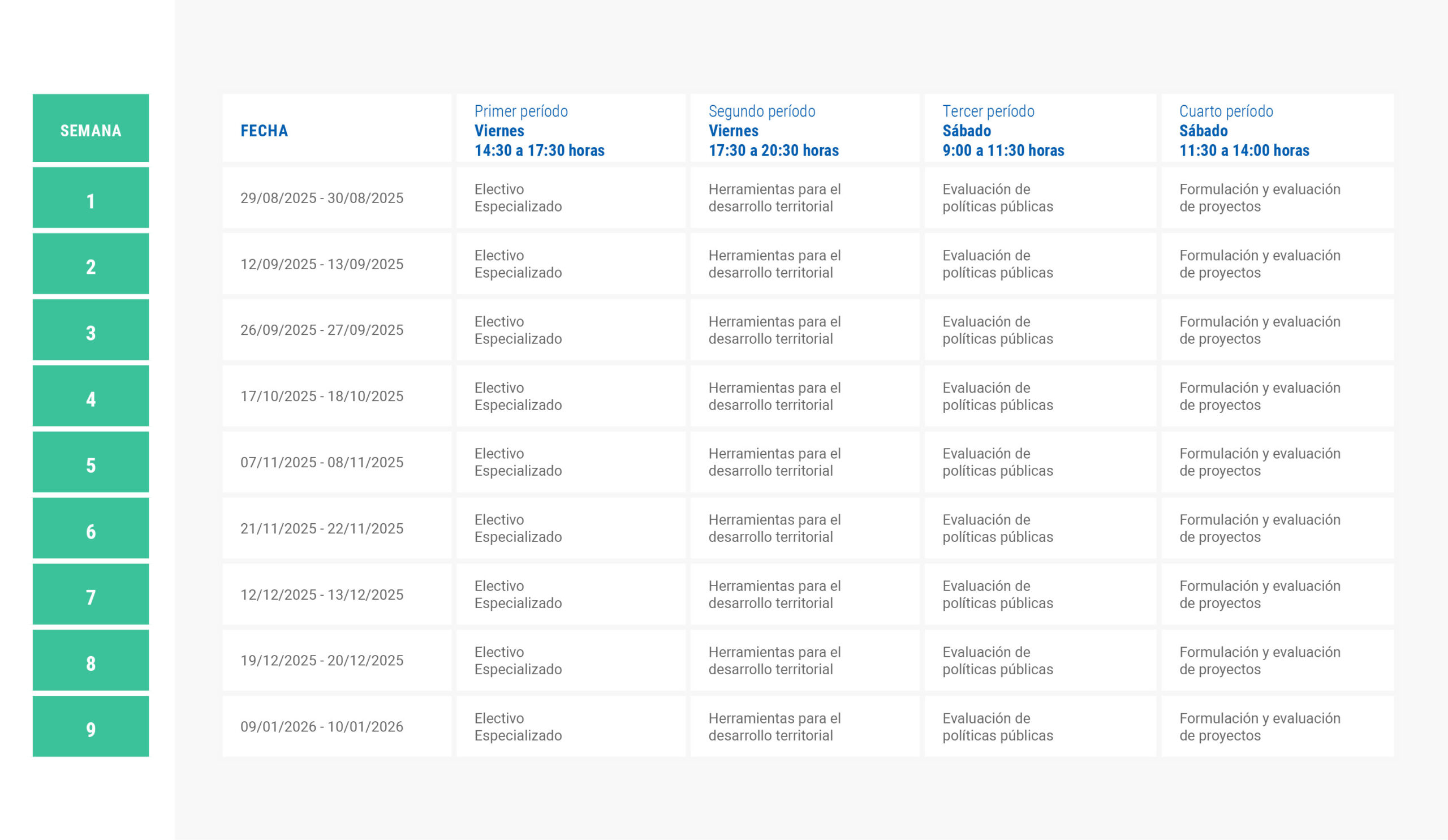
Task: Click week number 4 cell
Action: point(91,396)
